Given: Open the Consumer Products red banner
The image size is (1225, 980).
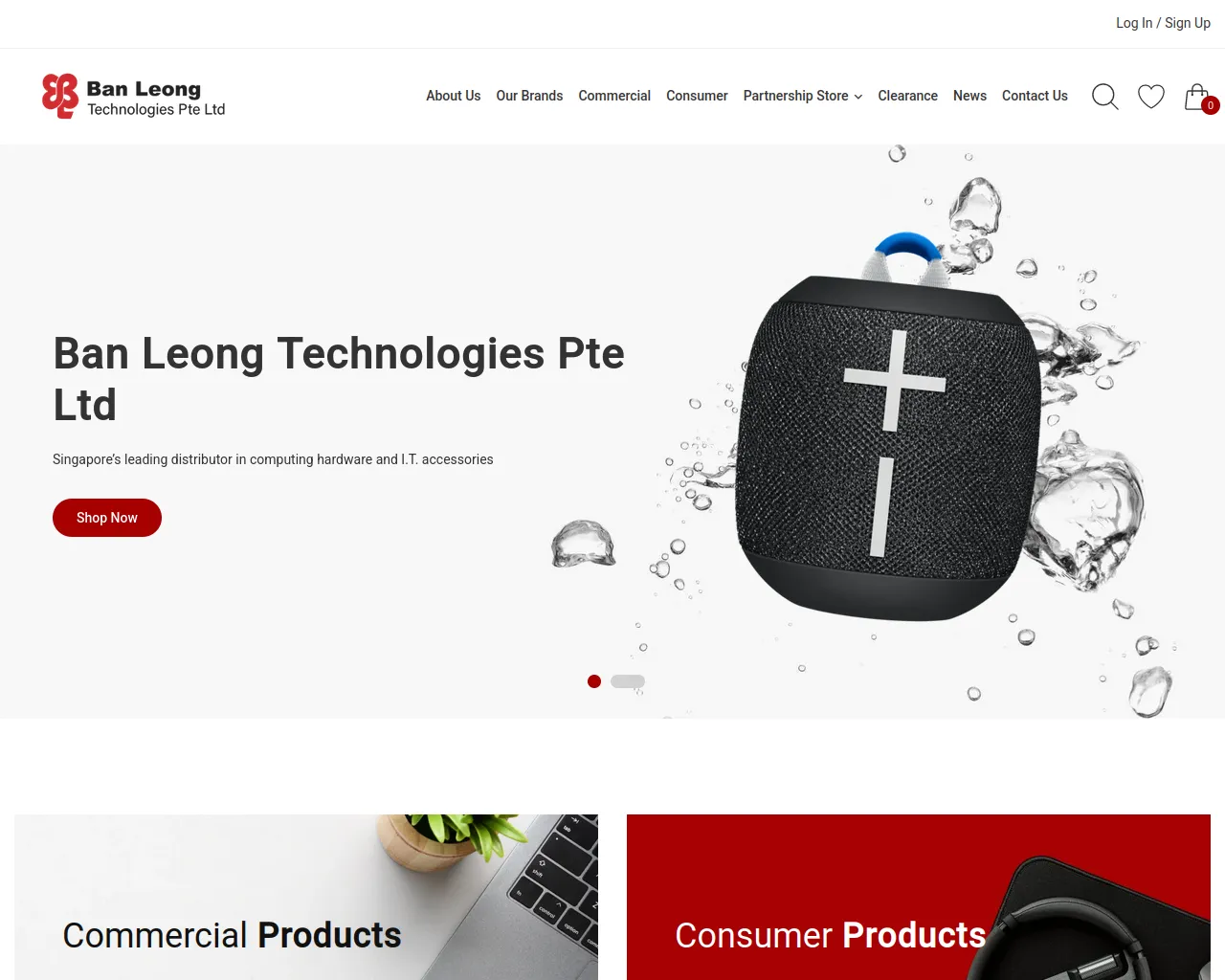Looking at the screenshot, I should pos(919,897).
